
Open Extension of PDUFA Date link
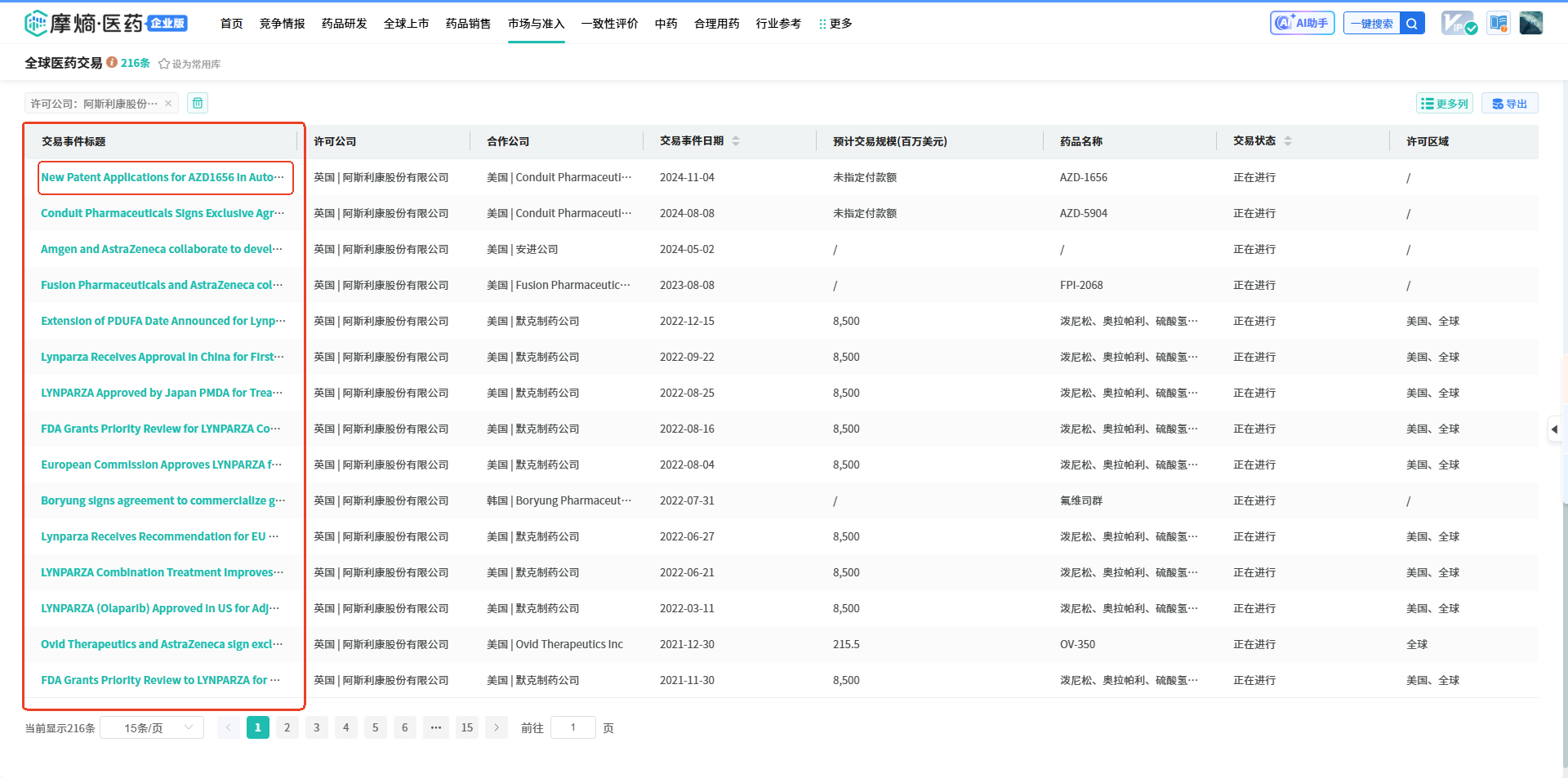[x=163, y=321]
